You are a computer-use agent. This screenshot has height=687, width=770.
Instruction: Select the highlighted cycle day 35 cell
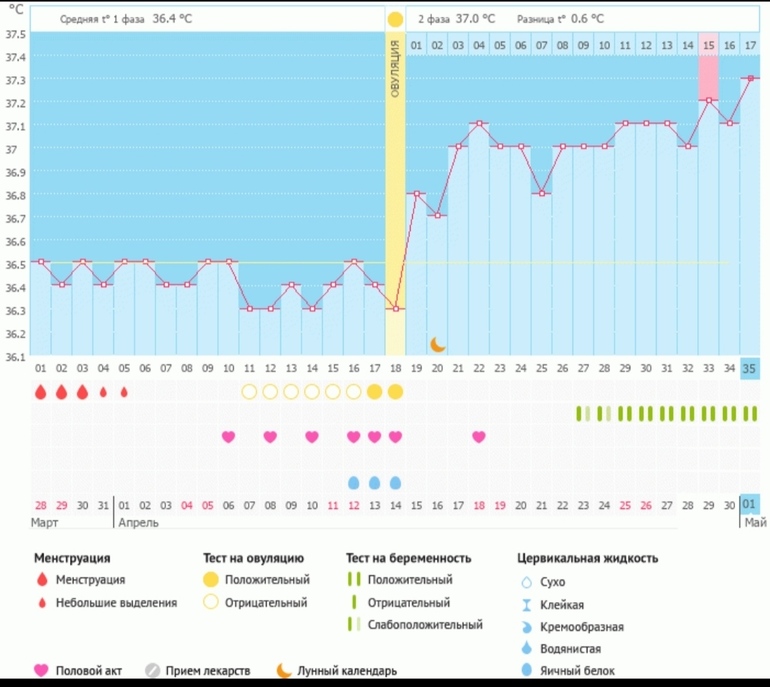(x=750, y=368)
